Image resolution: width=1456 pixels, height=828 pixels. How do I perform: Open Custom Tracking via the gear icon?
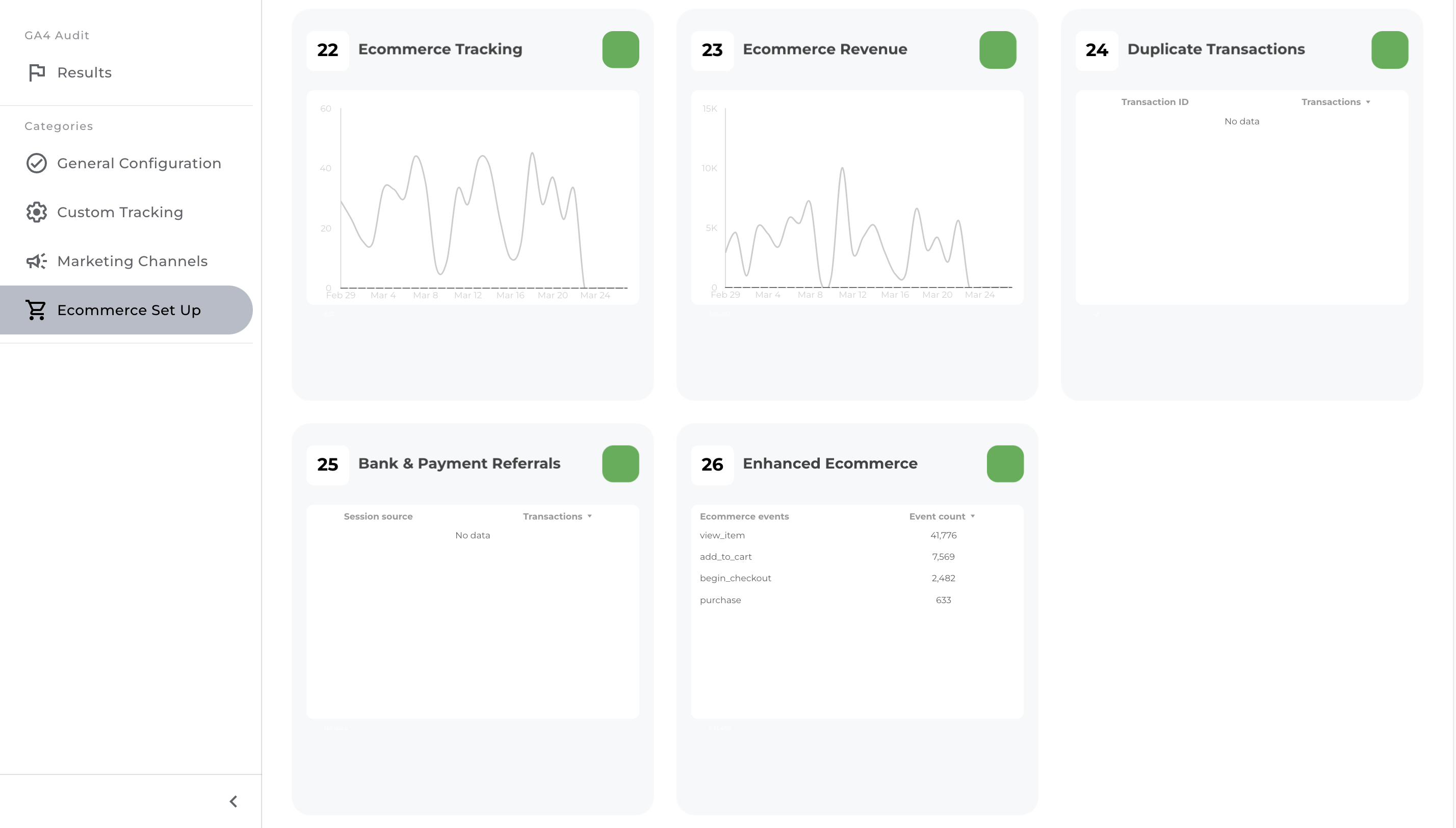tap(36, 212)
